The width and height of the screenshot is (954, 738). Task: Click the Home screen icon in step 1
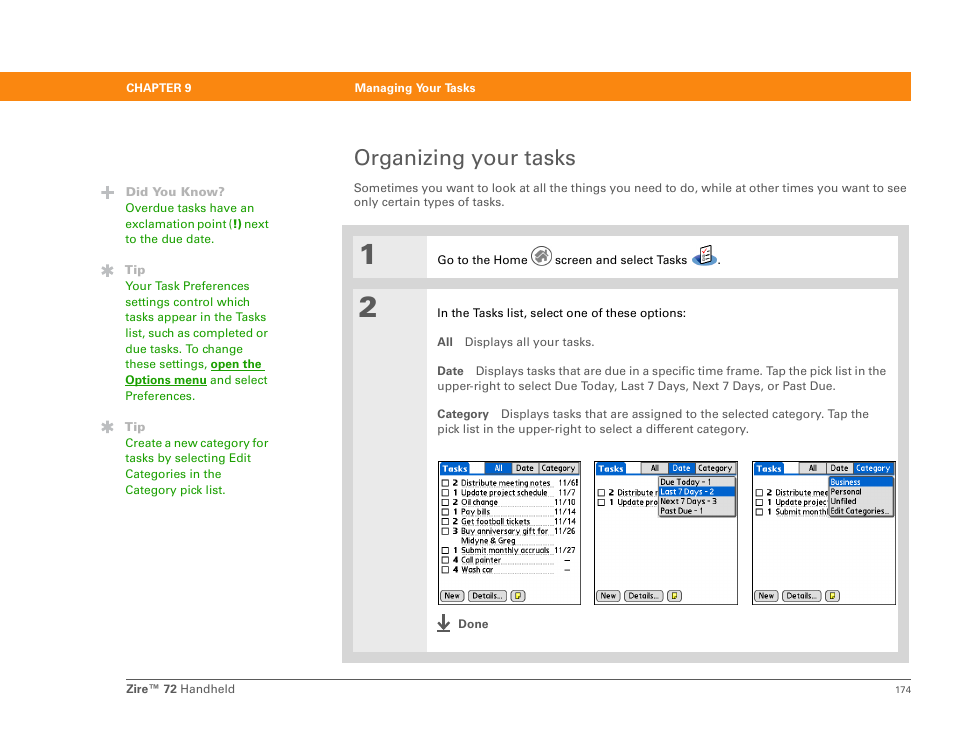pyautogui.click(x=541, y=256)
